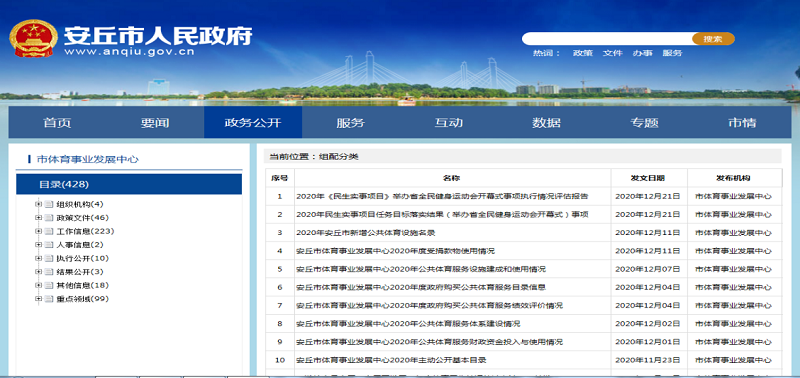Click hot word link 办事
The width and height of the screenshot is (800, 378).
pyautogui.click(x=643, y=53)
